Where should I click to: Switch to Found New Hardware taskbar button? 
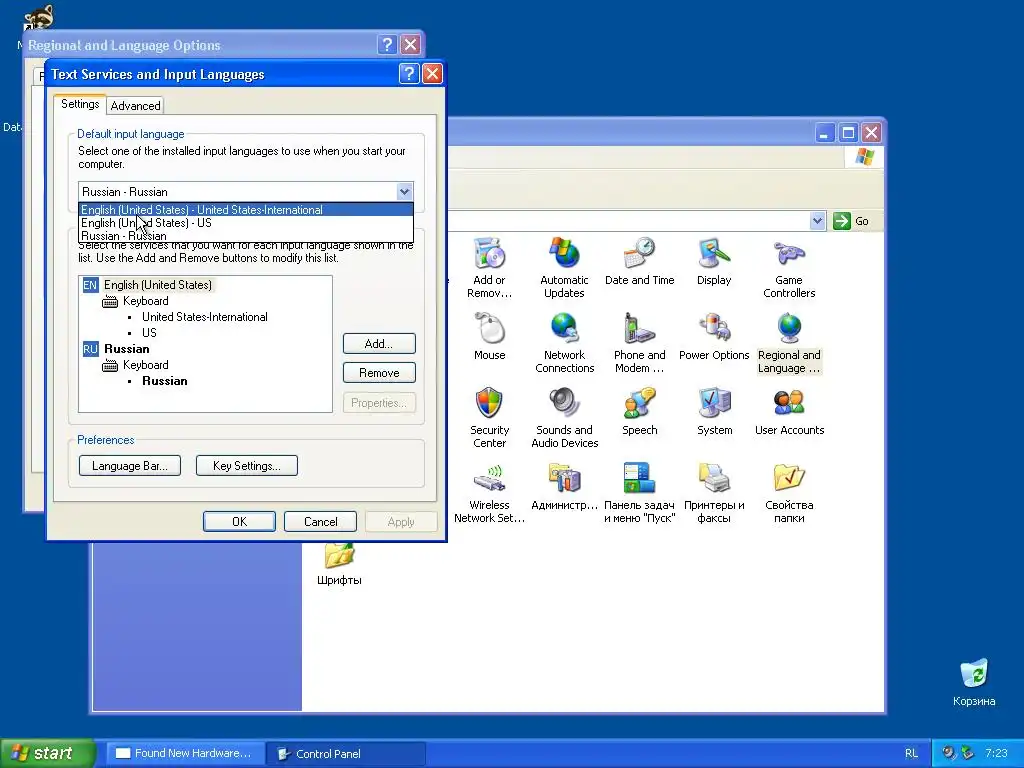185,753
